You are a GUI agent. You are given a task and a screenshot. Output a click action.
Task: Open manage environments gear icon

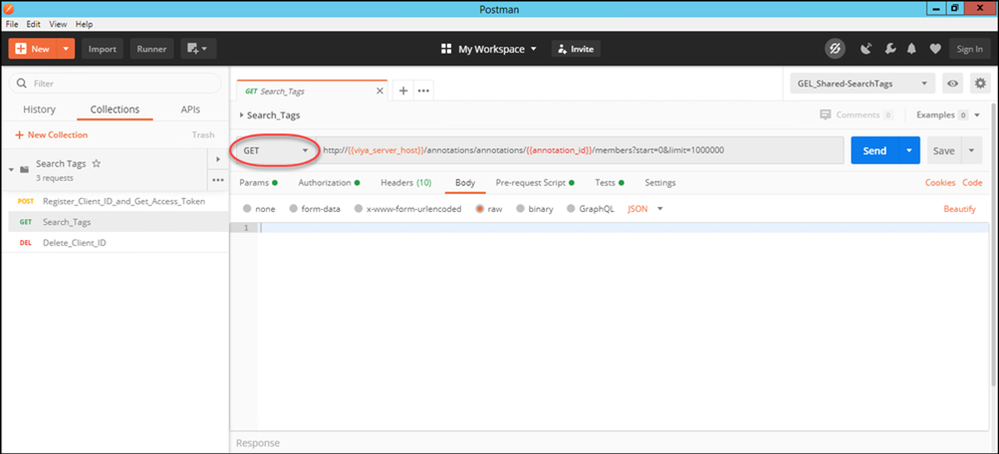980,83
